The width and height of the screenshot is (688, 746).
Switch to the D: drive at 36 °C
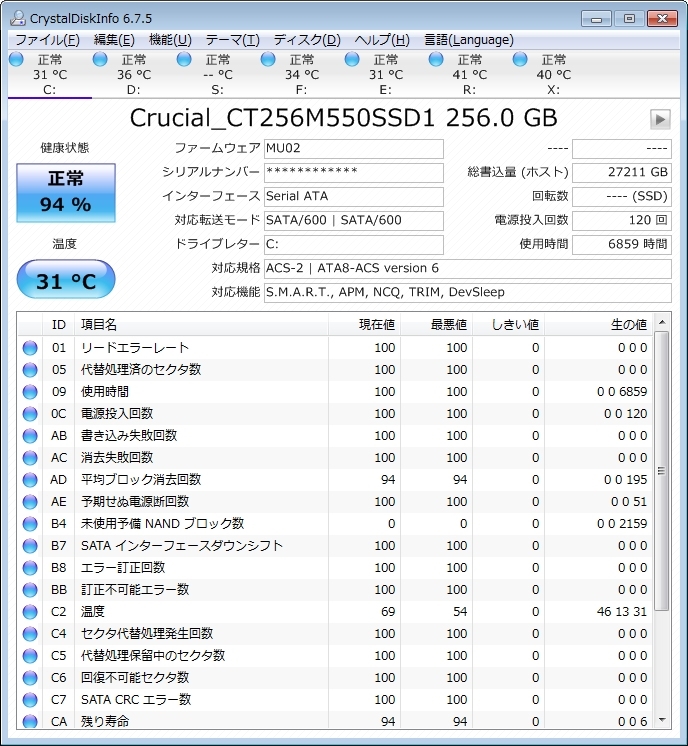pyautogui.click(x=134, y=74)
